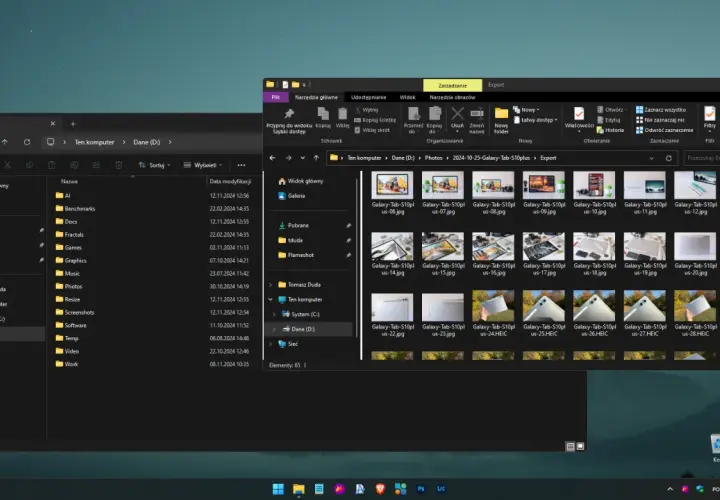Open the Nowy element dropdown

click(526, 110)
